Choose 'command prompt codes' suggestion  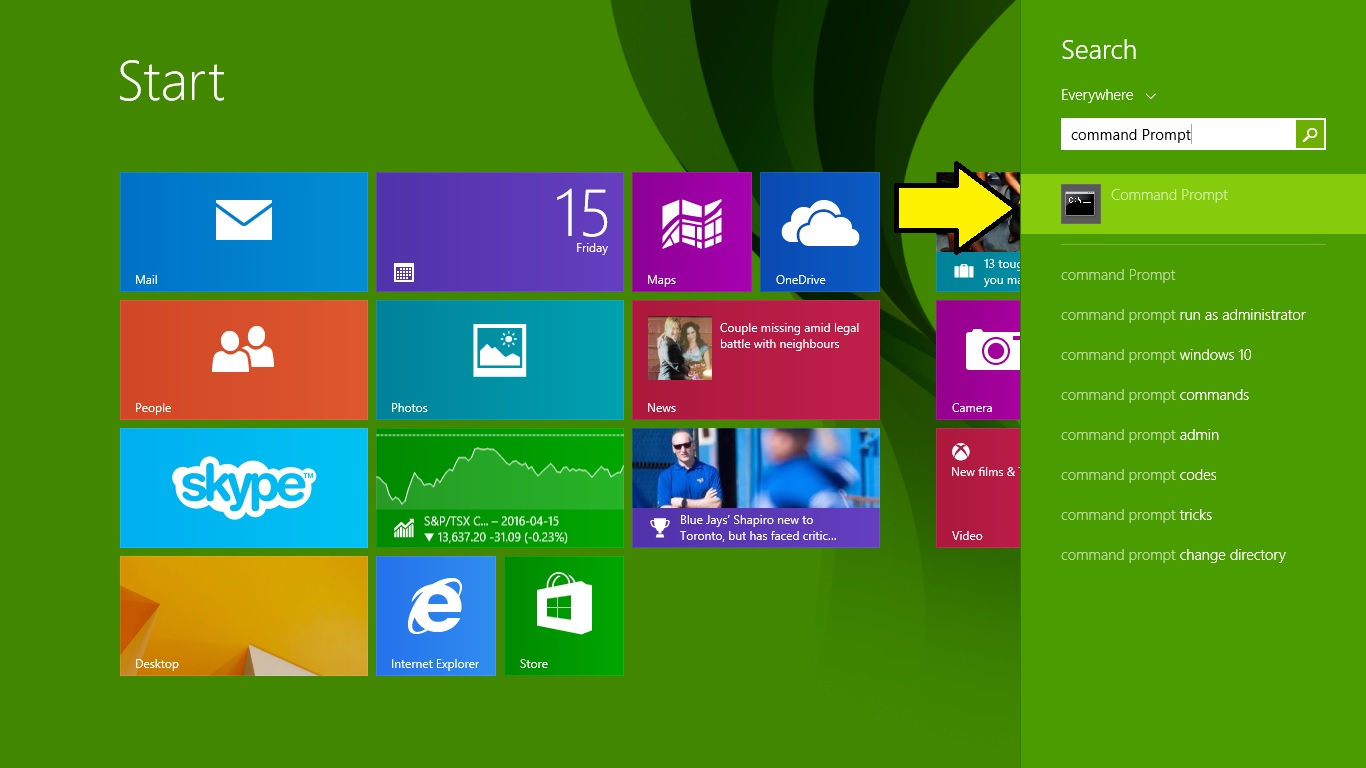[x=1139, y=475]
